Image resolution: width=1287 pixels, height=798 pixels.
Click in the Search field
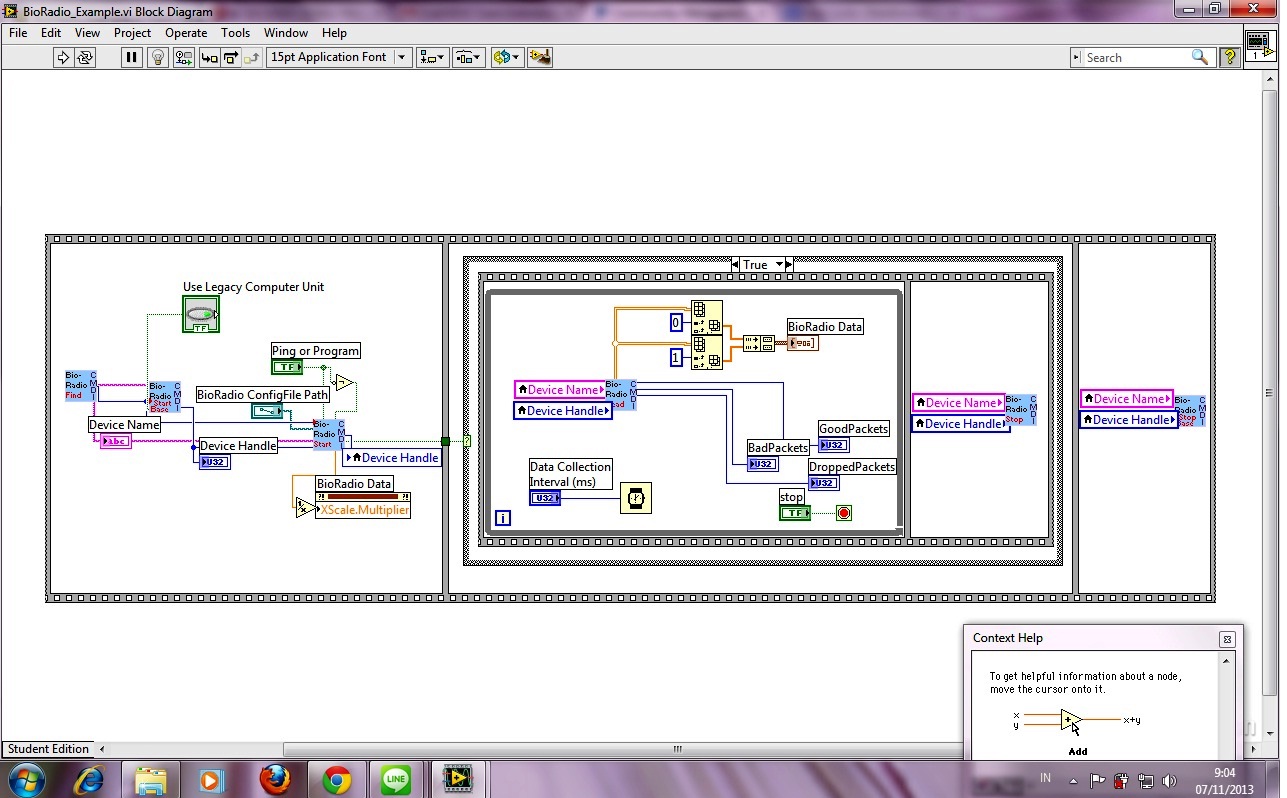[1142, 58]
